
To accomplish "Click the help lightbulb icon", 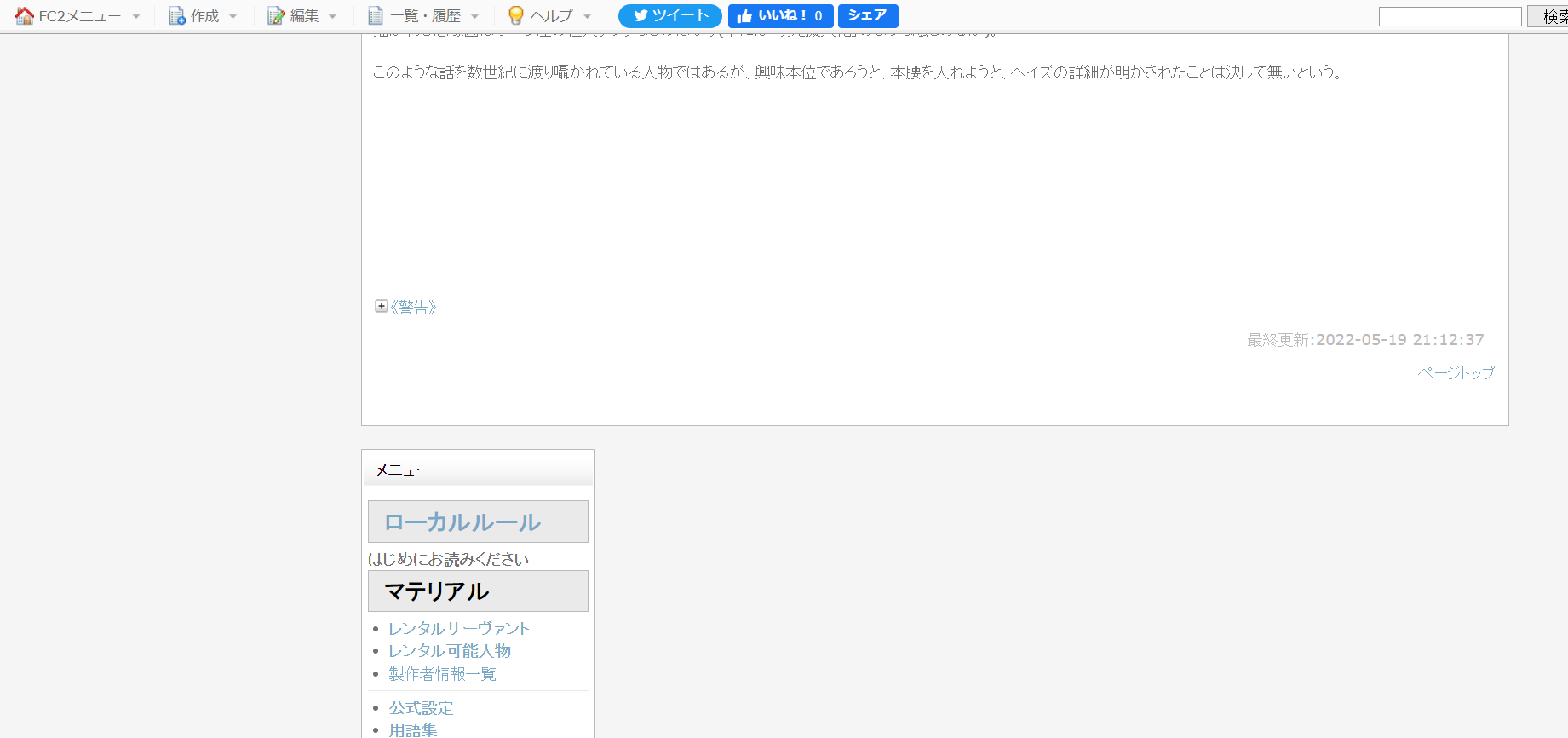I will coord(515,16).
